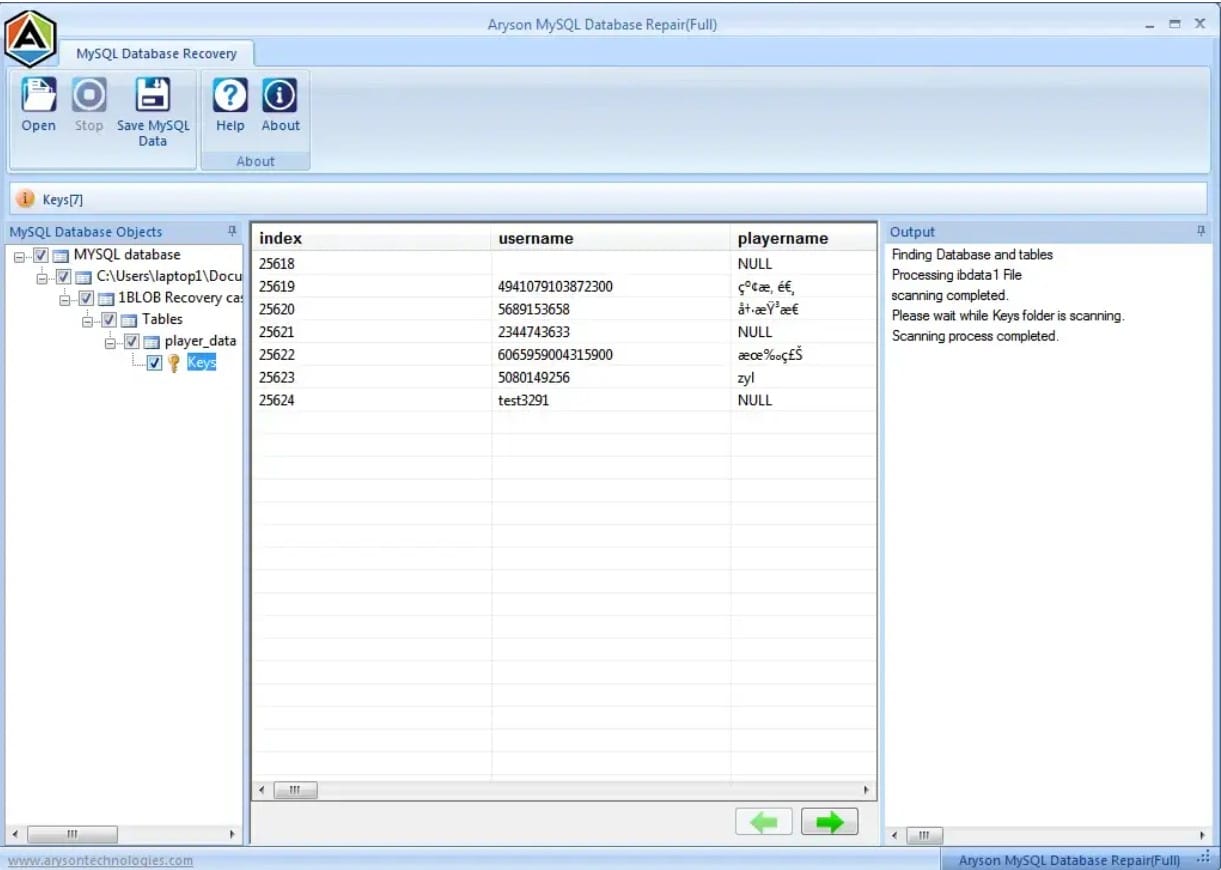Collapse the Tables tree node
The image size is (1221, 870).
point(88,320)
